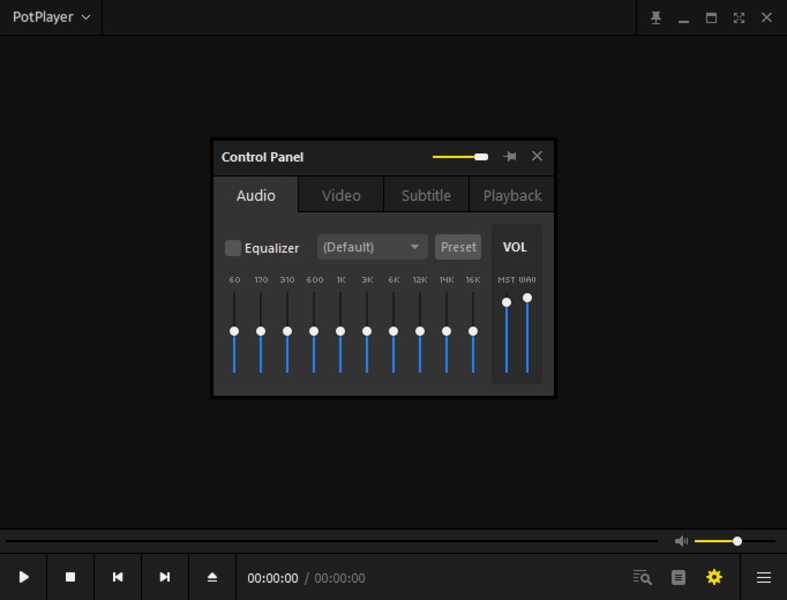Switch to the Video tab

click(x=341, y=195)
